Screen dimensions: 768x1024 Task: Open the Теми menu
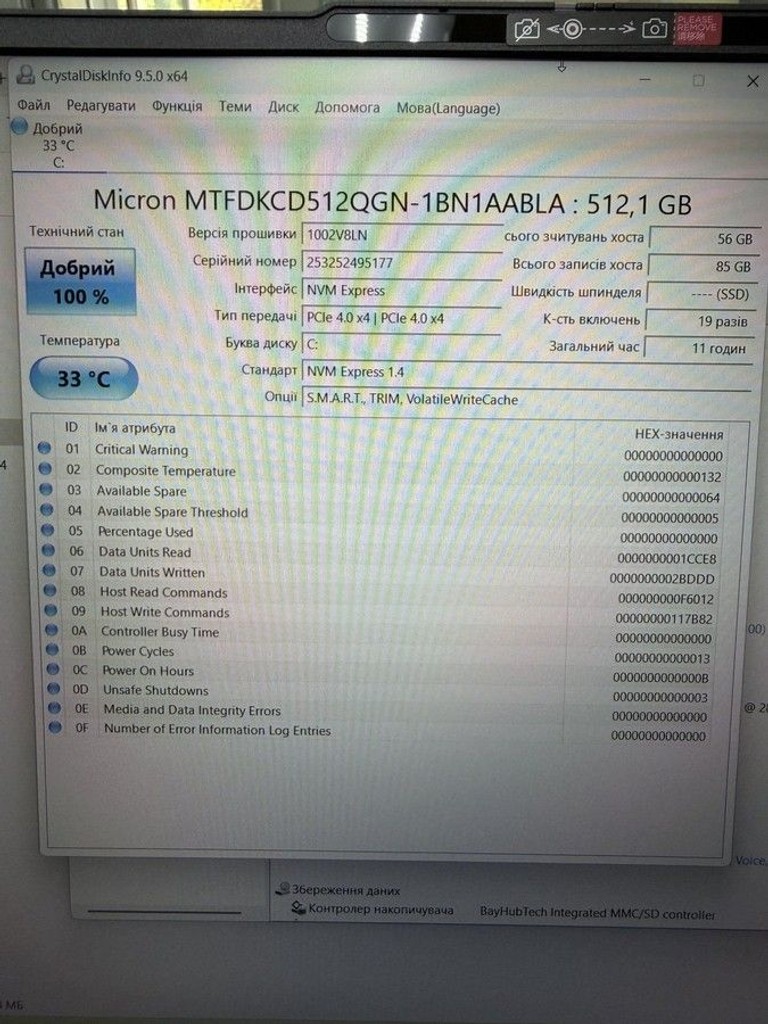(234, 106)
